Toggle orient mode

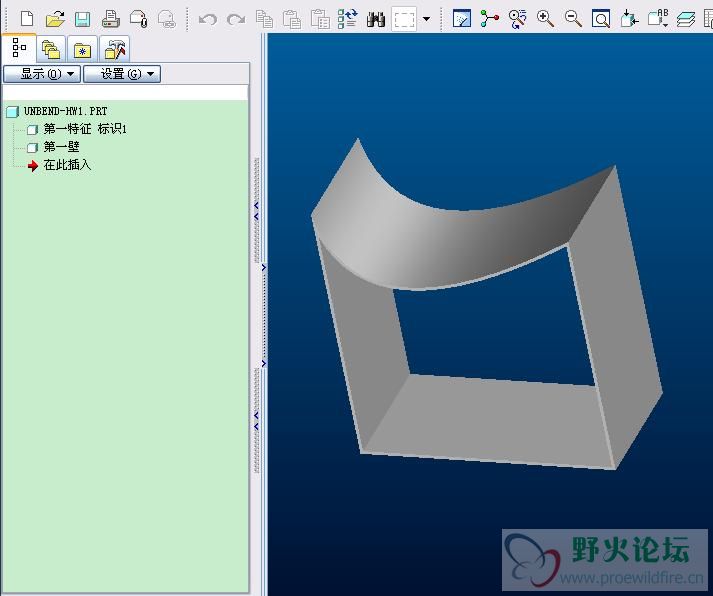(x=517, y=19)
